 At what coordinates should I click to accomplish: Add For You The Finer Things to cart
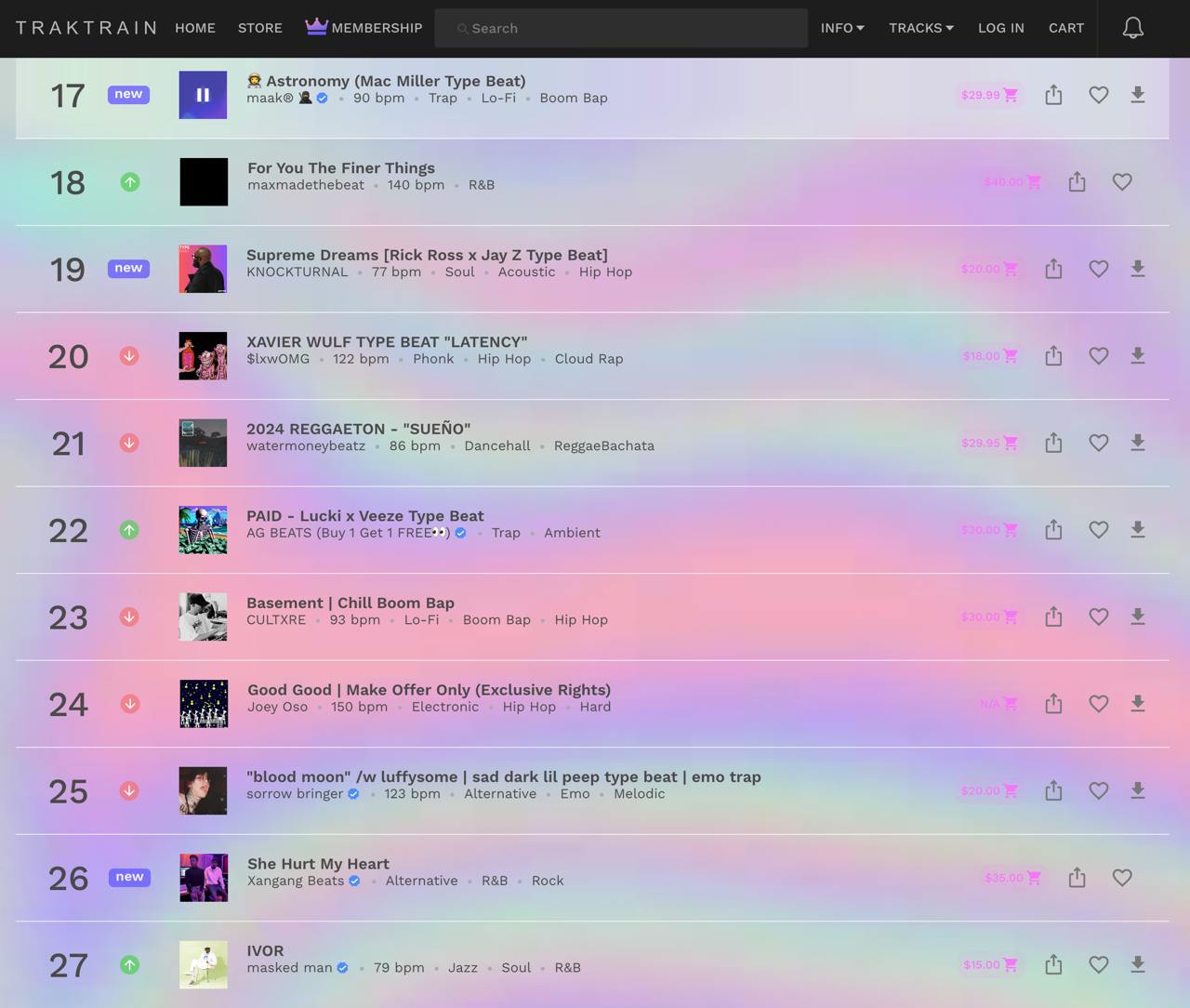coord(1012,182)
